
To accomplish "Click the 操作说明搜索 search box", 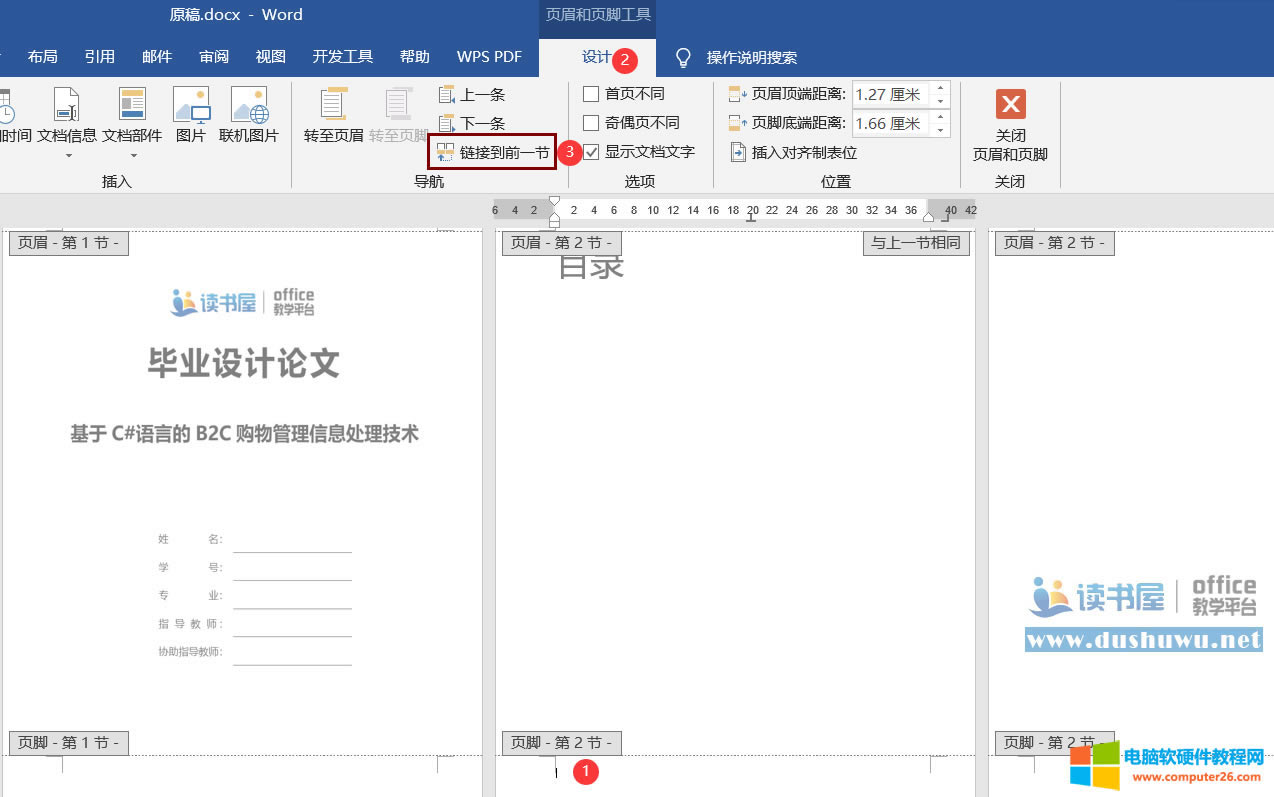I will [751, 58].
